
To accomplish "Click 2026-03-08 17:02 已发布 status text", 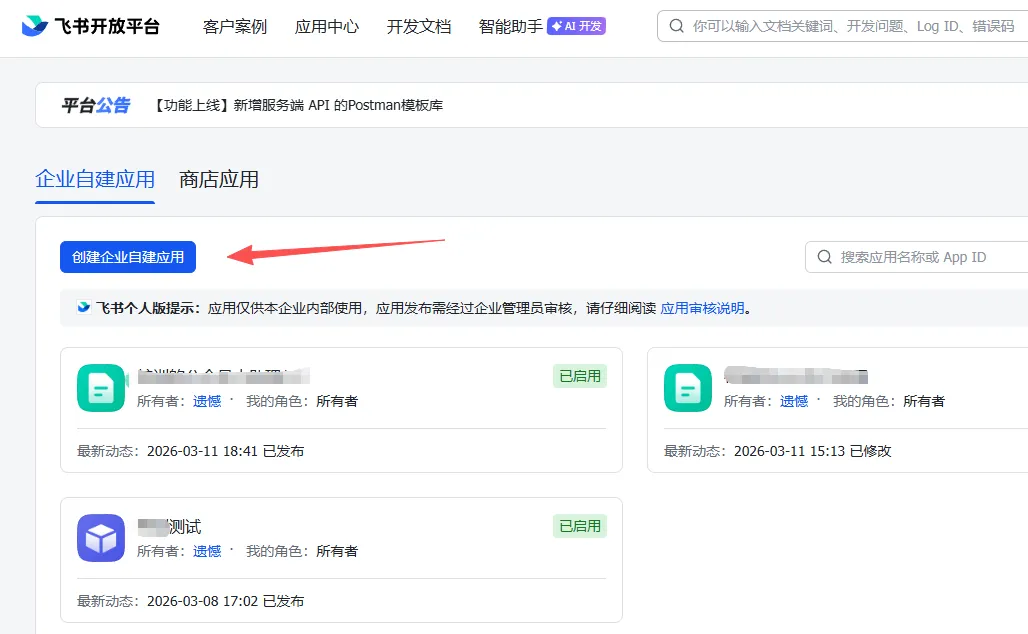I will tap(226, 601).
